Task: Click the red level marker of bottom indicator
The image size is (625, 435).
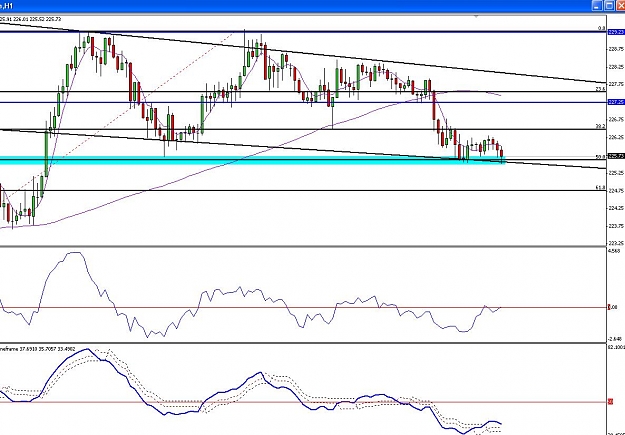Action: (610, 402)
